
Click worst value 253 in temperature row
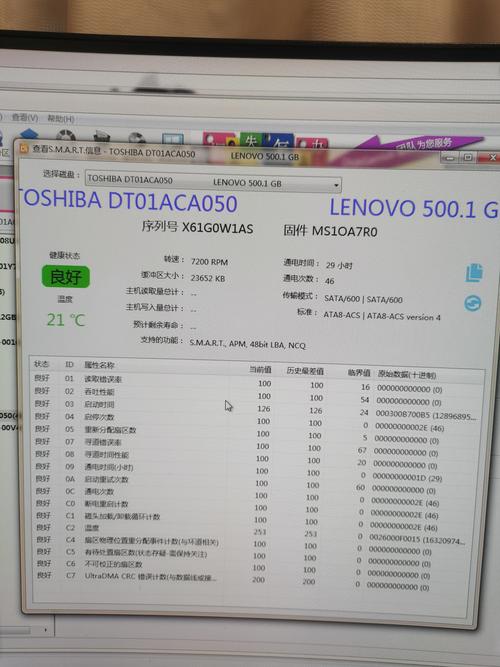point(311,533)
